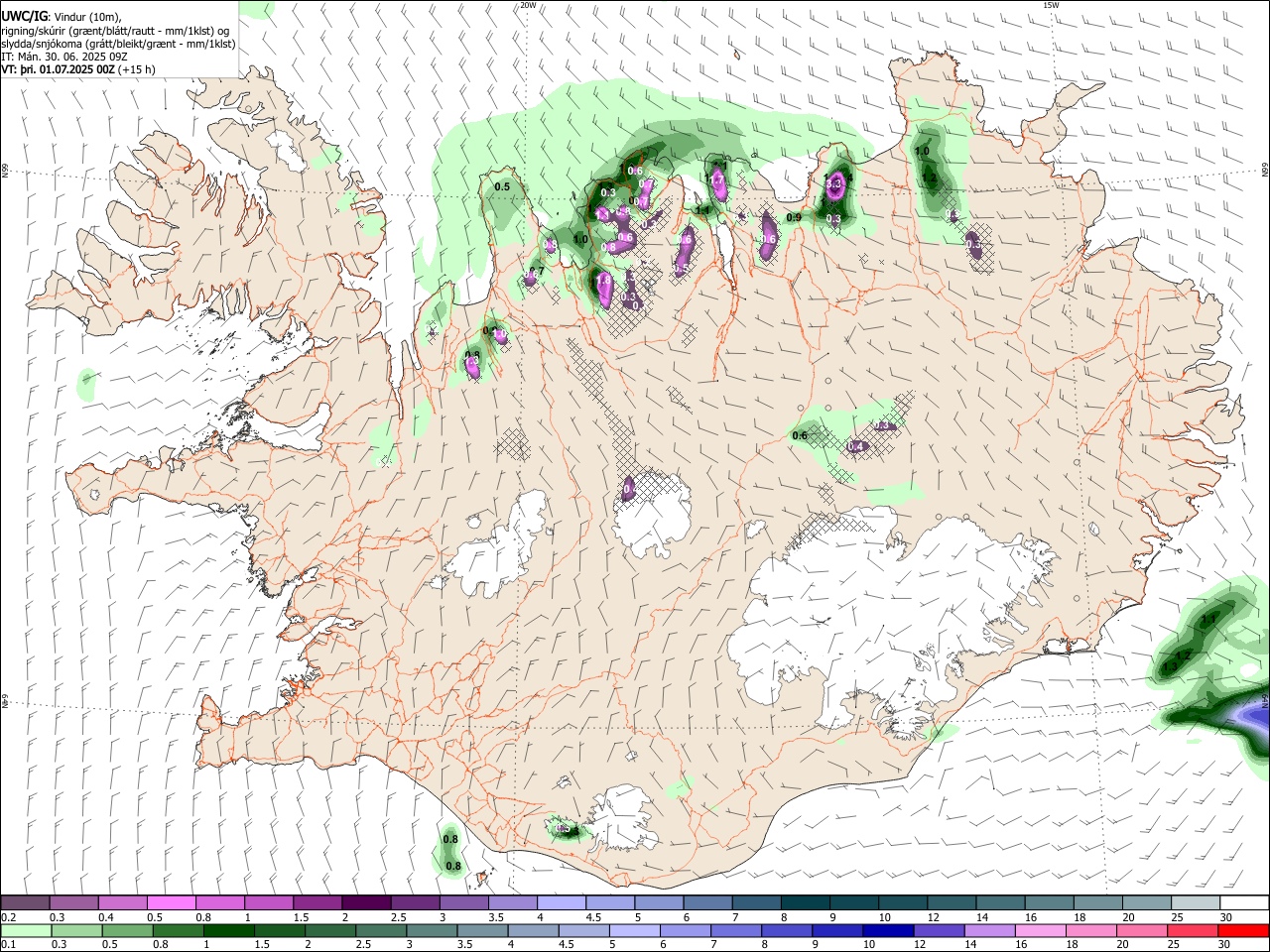The width and height of the screenshot is (1270, 952).
Task: Click the '15W' longitude label at the top edge
Action: 1052,5
